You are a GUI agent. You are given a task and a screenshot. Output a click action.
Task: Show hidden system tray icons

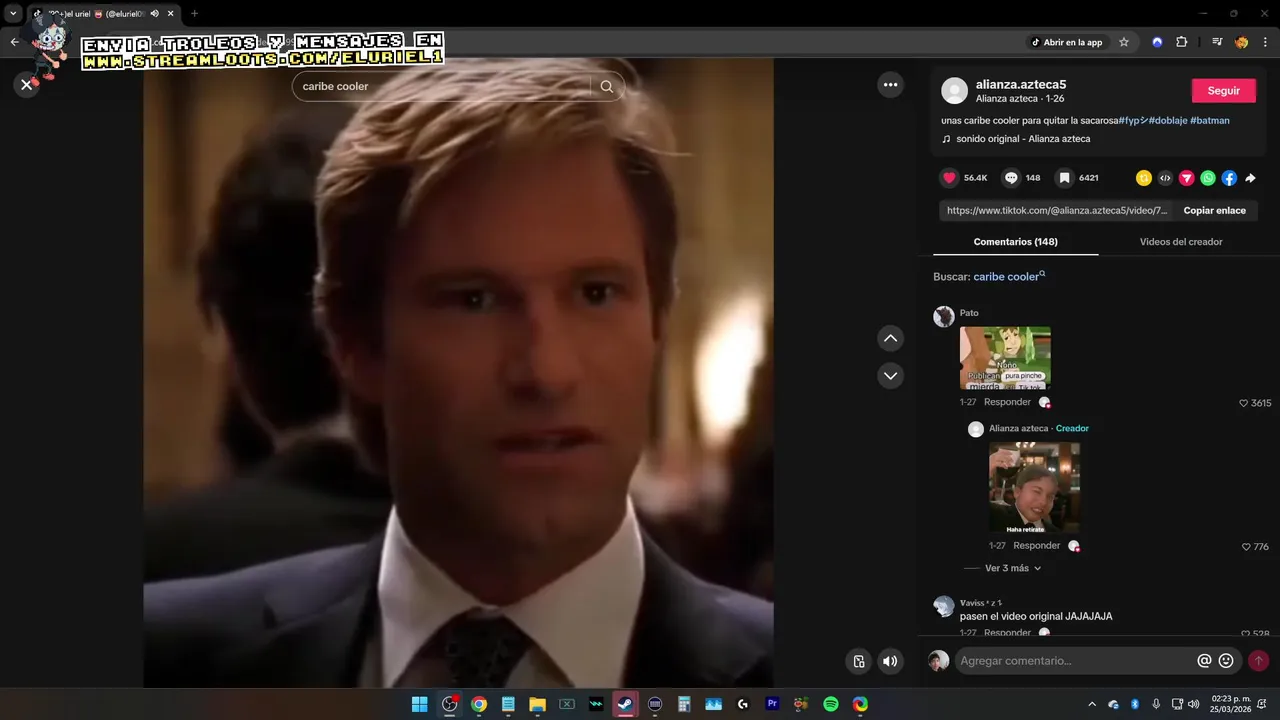click(1092, 704)
